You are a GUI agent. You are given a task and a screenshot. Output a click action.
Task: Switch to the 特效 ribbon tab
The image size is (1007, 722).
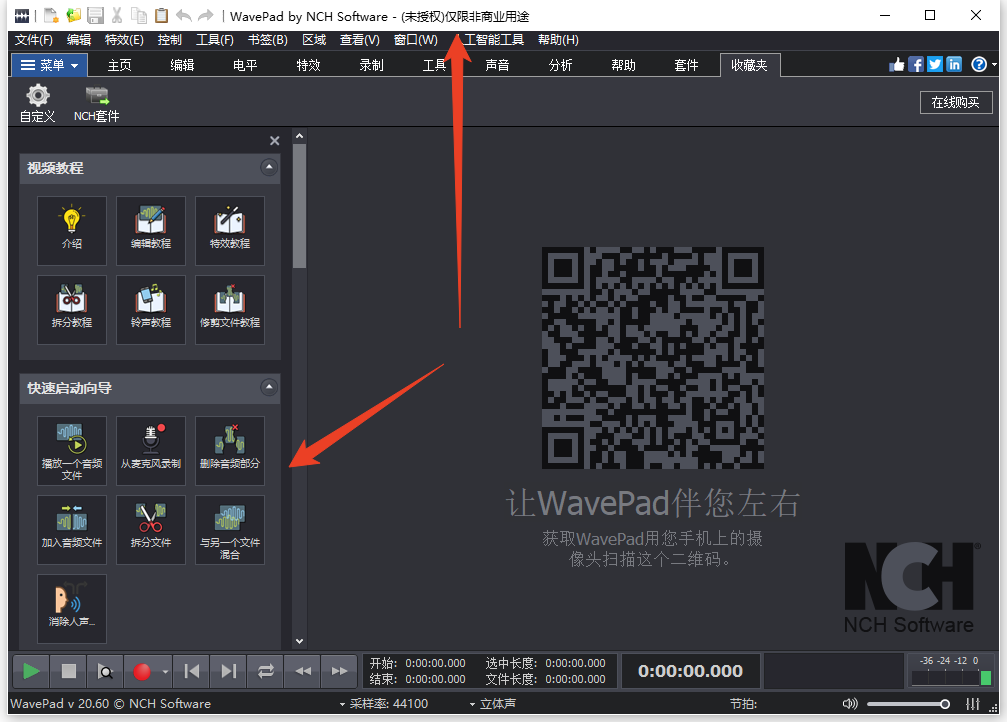(307, 64)
